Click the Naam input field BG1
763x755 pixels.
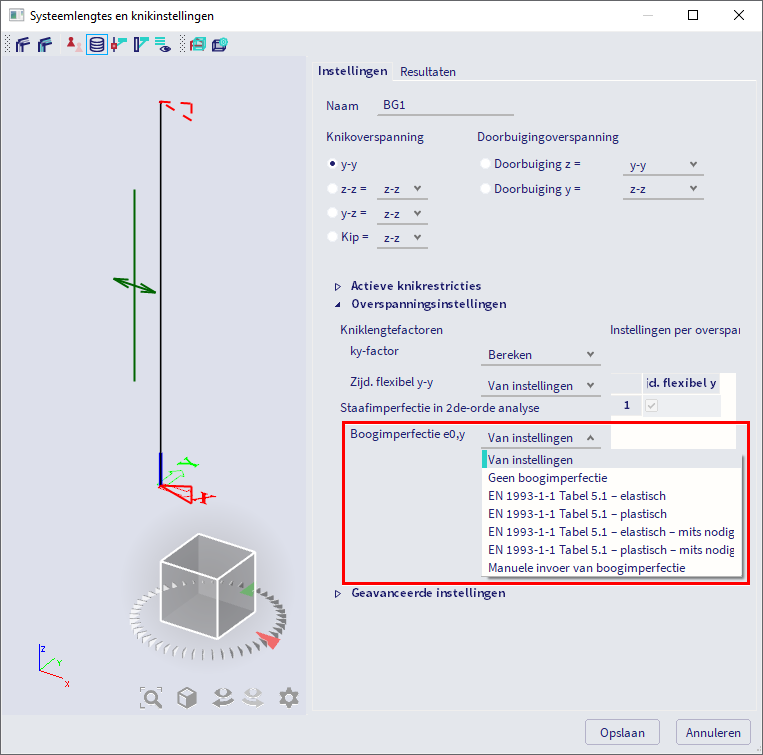(445, 106)
